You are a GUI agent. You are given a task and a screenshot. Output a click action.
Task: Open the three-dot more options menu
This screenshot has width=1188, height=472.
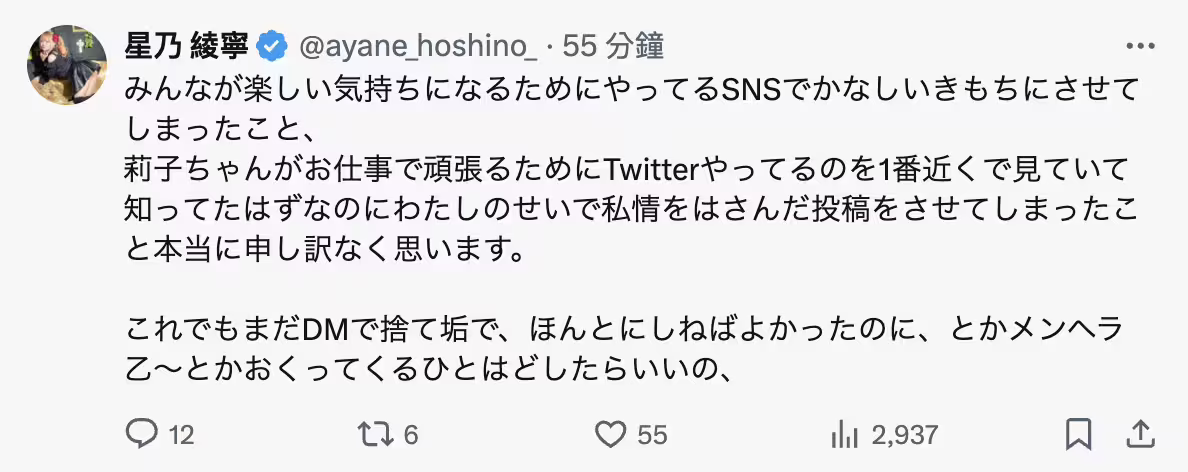click(1139, 46)
